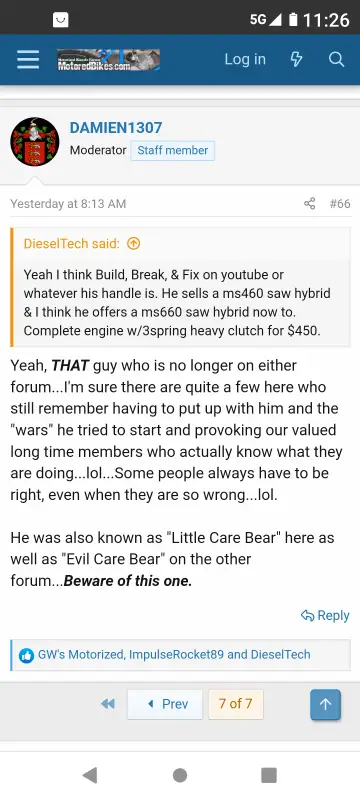Tap the blue thumbs-up like icon
Screen dimensions: 360x800
(x=26, y=655)
